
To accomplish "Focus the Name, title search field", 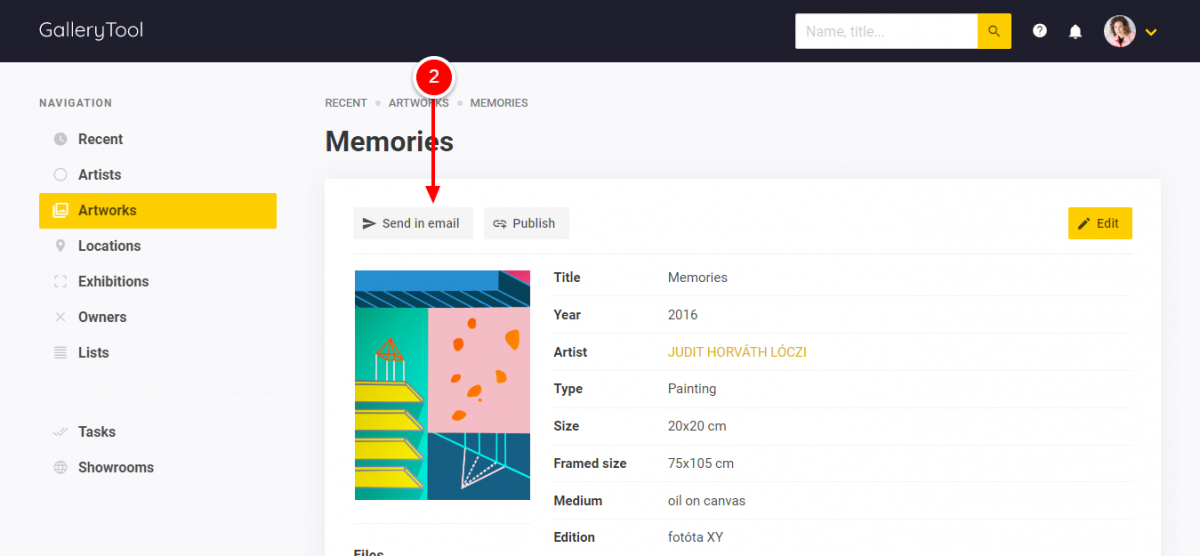I will 886,31.
